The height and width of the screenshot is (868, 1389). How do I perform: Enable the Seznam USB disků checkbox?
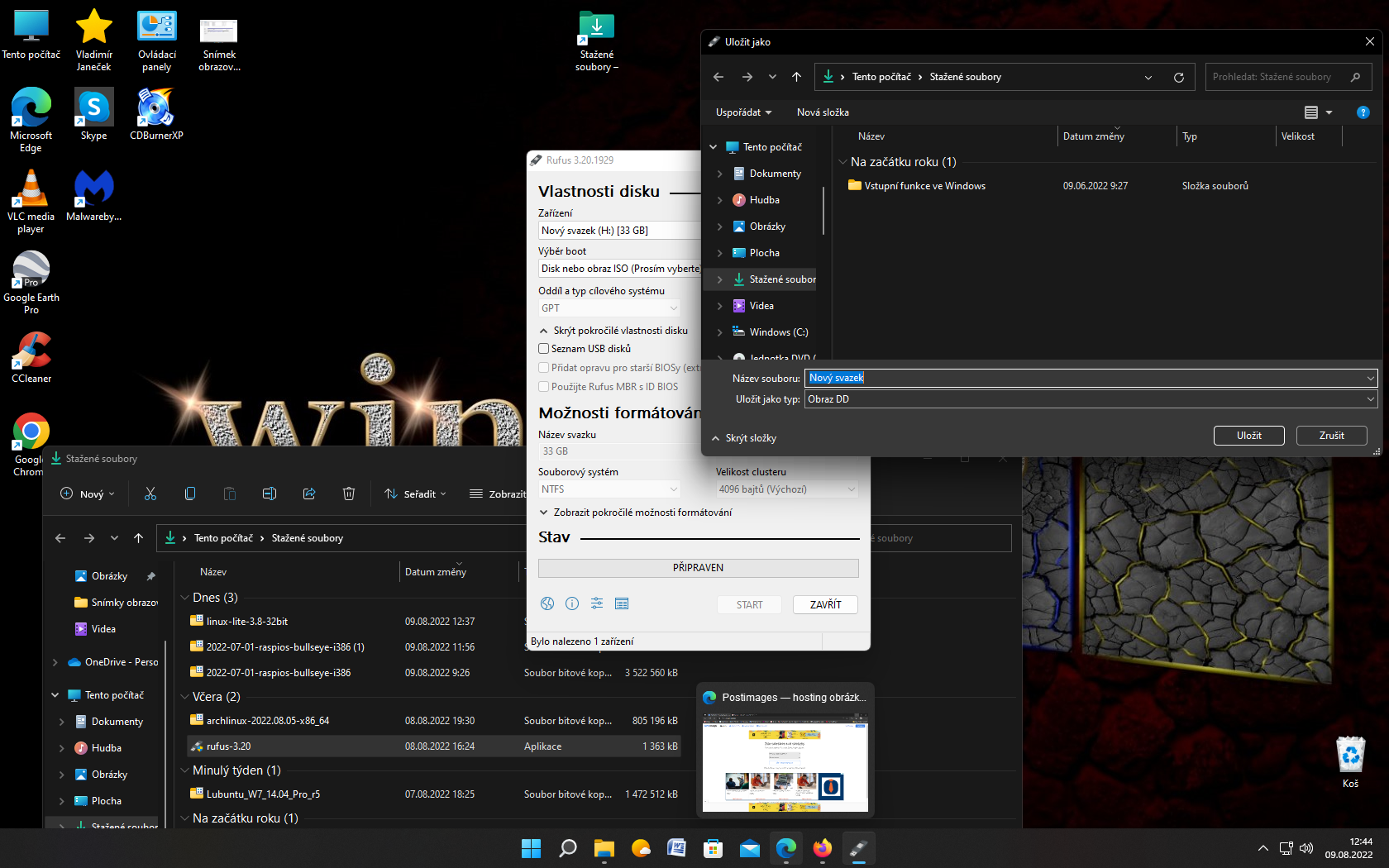point(544,349)
